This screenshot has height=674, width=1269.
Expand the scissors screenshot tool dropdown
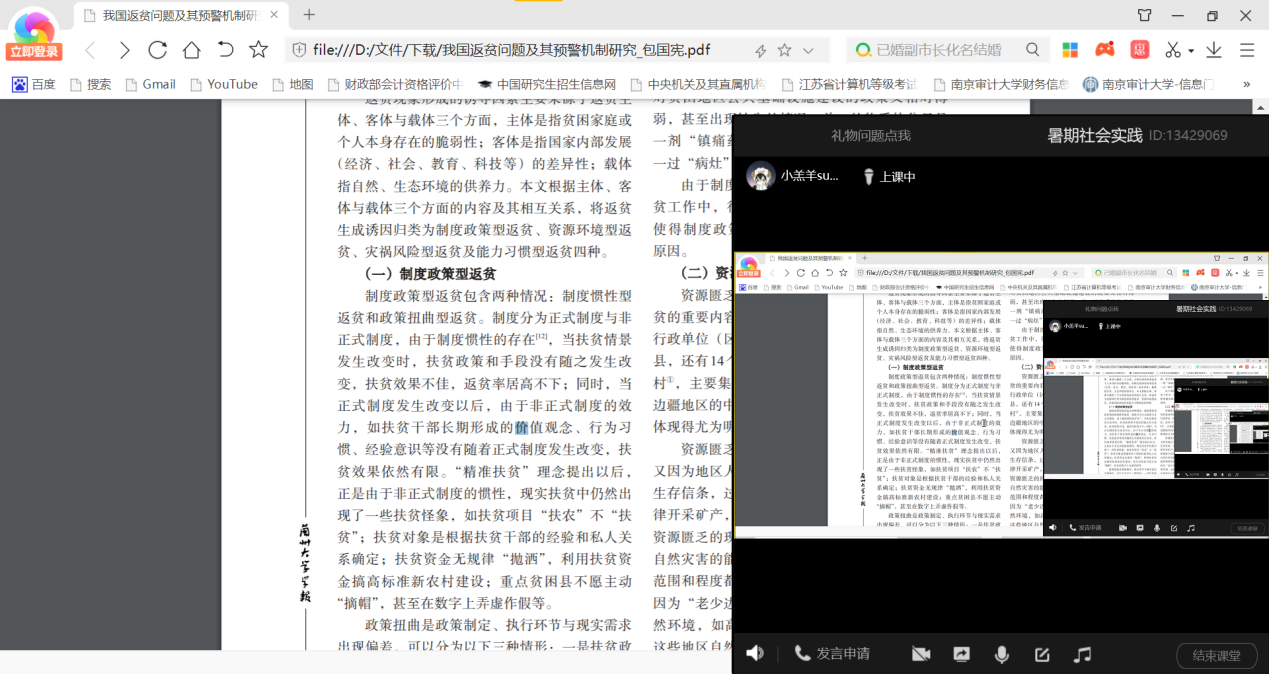(1190, 51)
